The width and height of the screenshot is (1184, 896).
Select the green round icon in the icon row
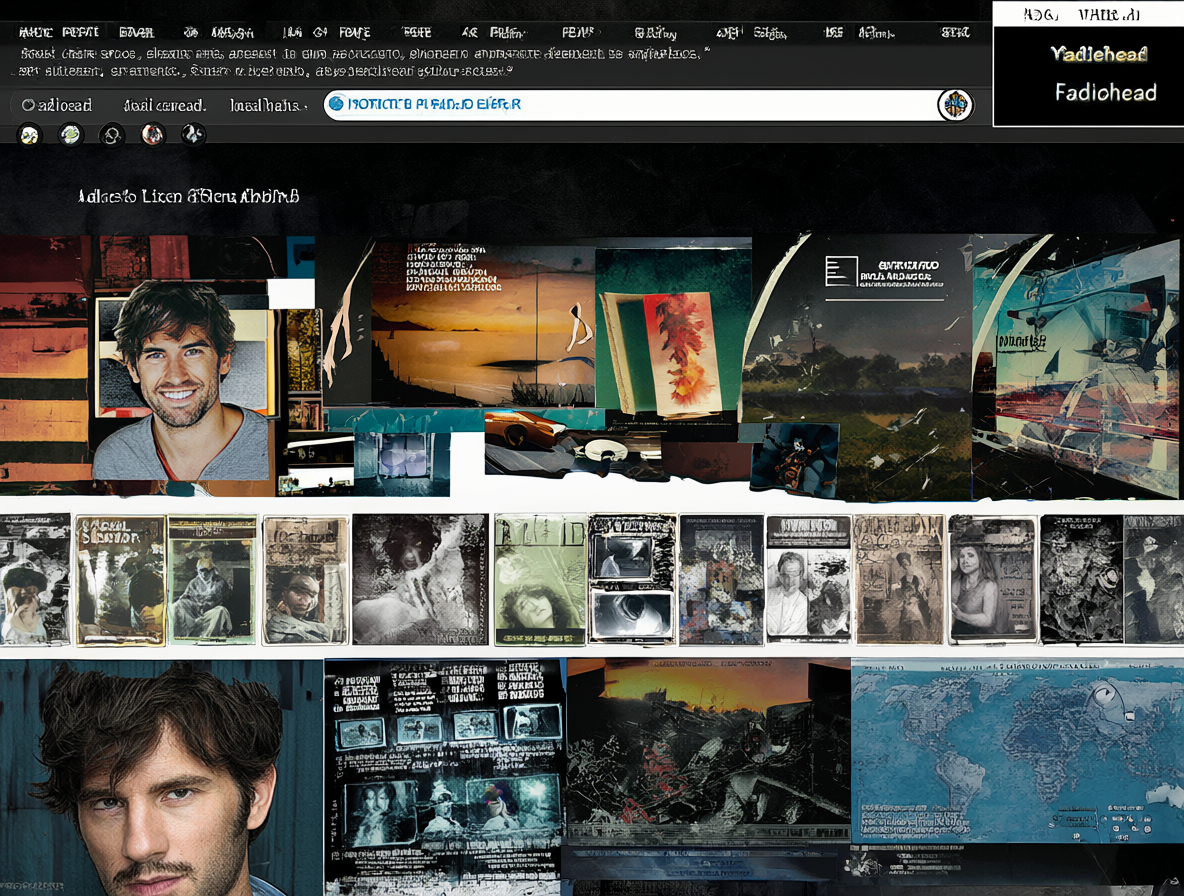pyautogui.click(x=71, y=135)
